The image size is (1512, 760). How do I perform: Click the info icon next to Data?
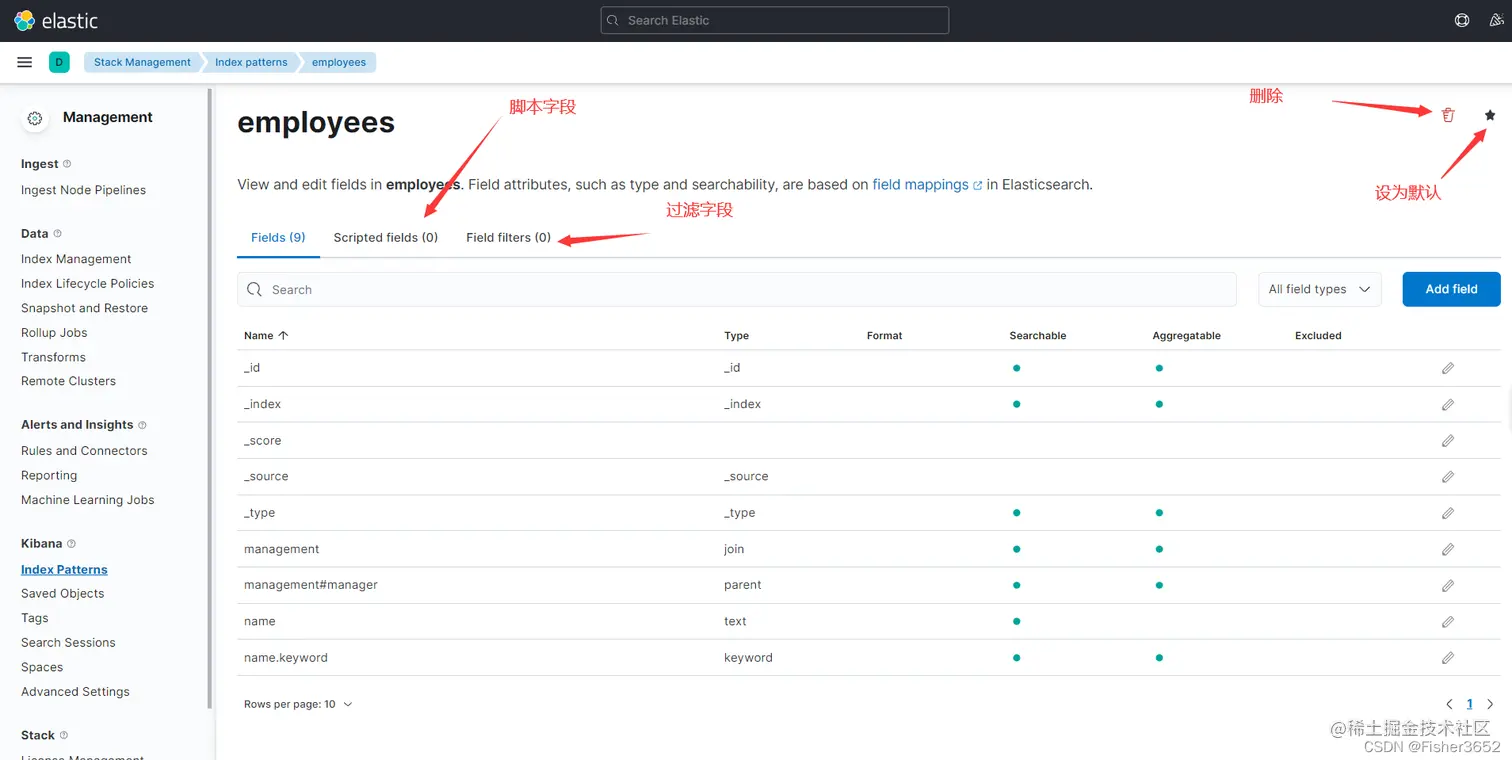coord(57,233)
